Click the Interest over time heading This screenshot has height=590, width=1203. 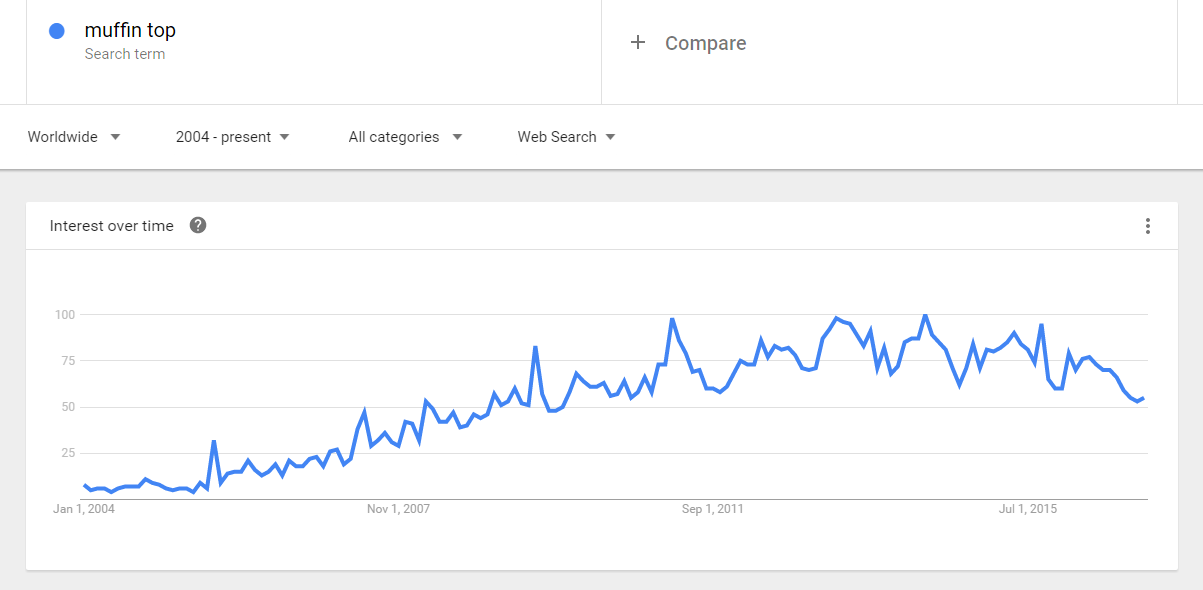[112, 226]
